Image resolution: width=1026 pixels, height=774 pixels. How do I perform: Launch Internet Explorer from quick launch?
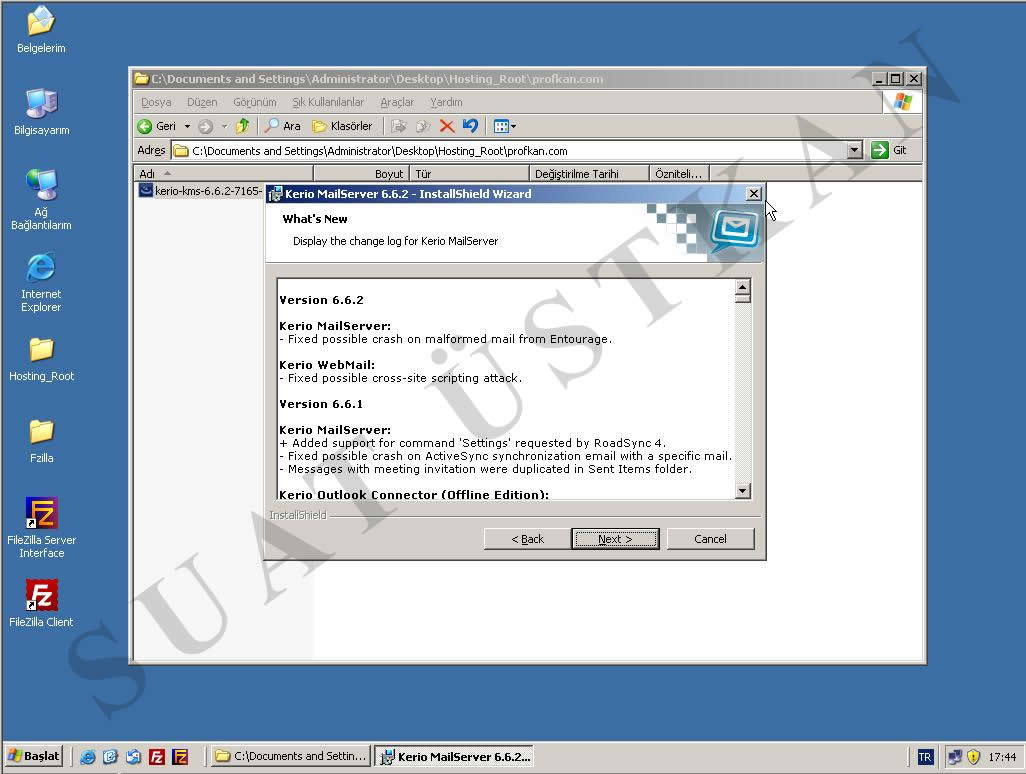pyautogui.click(x=87, y=757)
